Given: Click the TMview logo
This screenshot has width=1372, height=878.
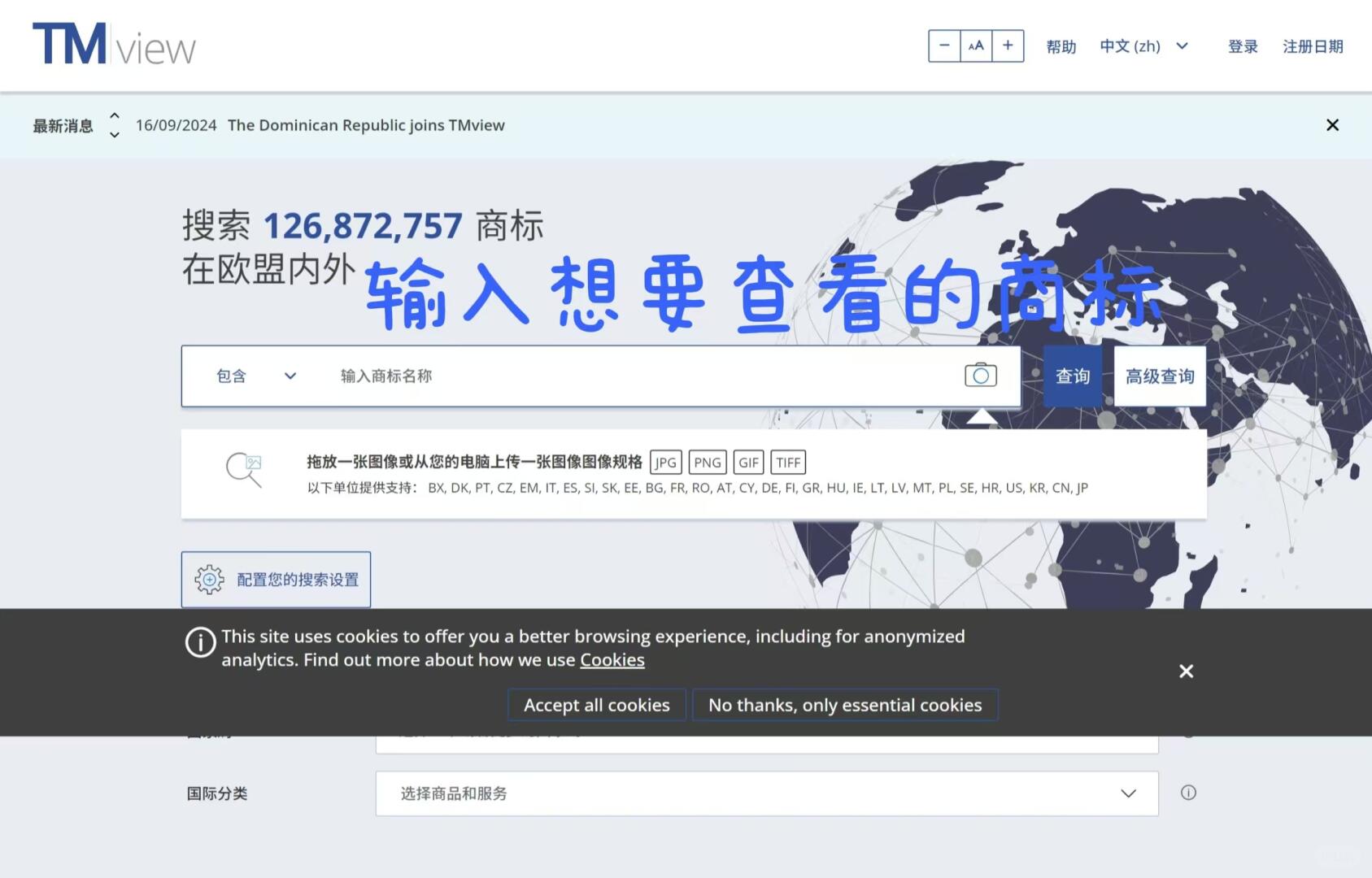Looking at the screenshot, I should [114, 45].
